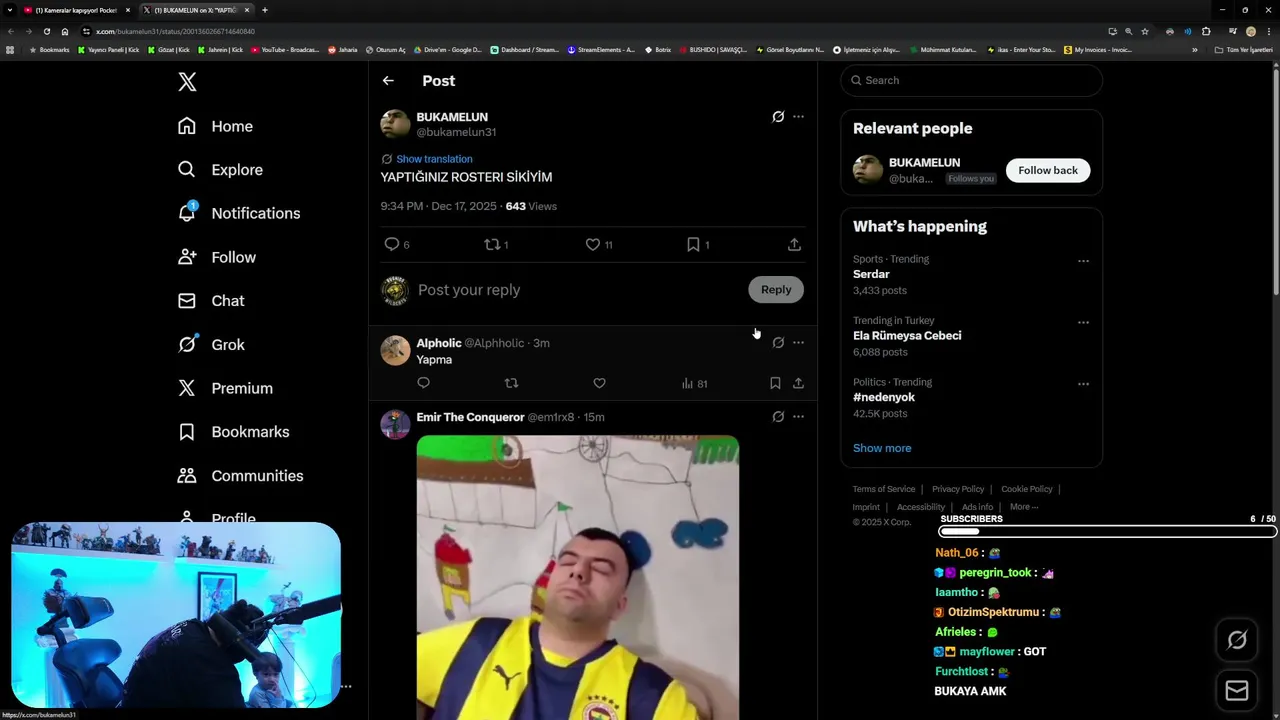Screen dimensions: 1280x720
Task: Open more options for Ela Rümeysa trend
Action: [x=1083, y=323]
